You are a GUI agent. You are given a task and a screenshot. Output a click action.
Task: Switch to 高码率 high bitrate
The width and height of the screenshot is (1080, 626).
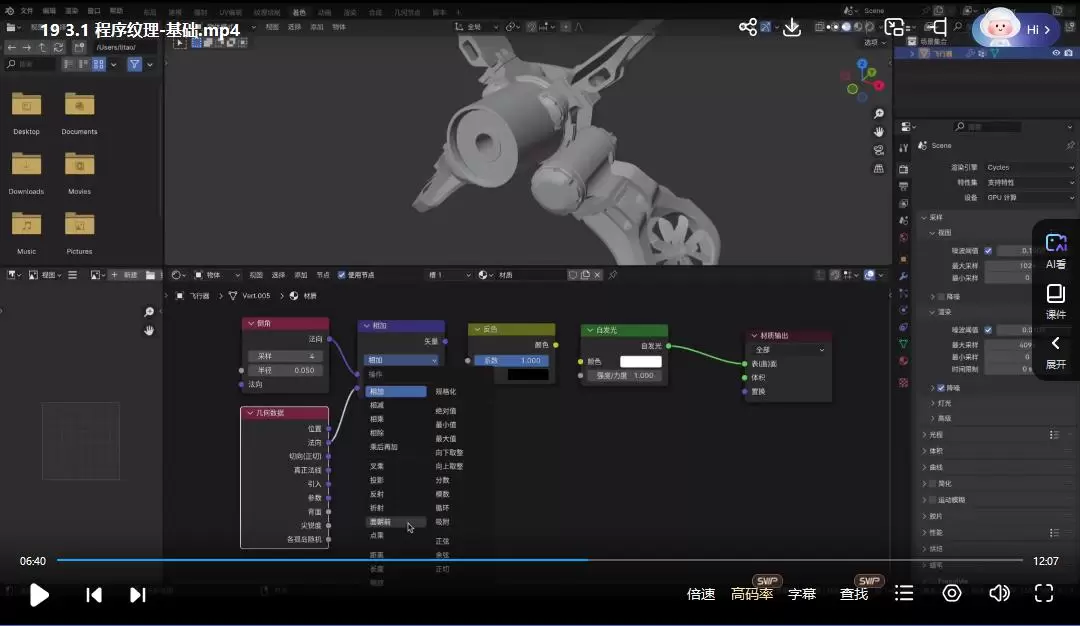pyautogui.click(x=751, y=594)
